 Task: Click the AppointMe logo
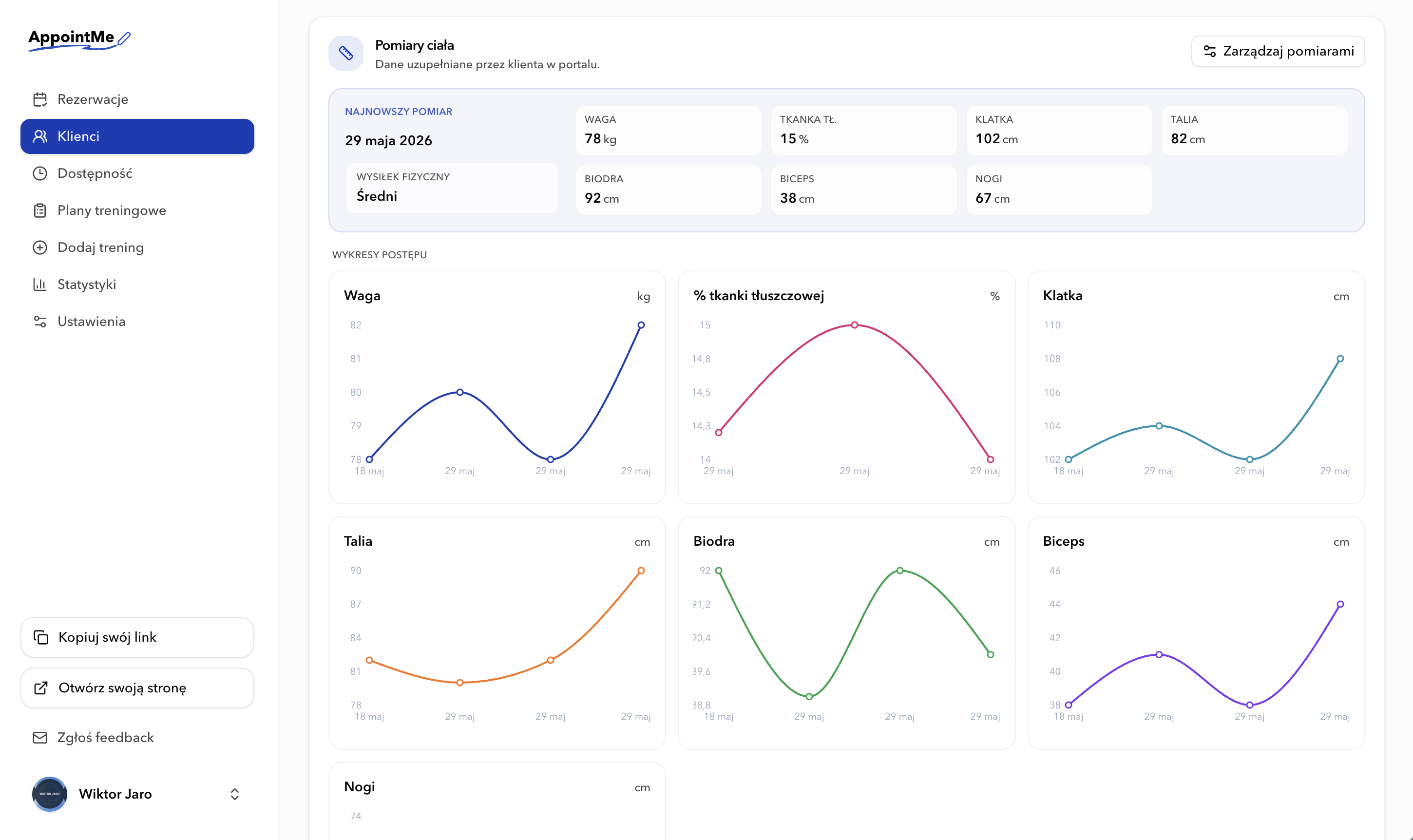79,39
